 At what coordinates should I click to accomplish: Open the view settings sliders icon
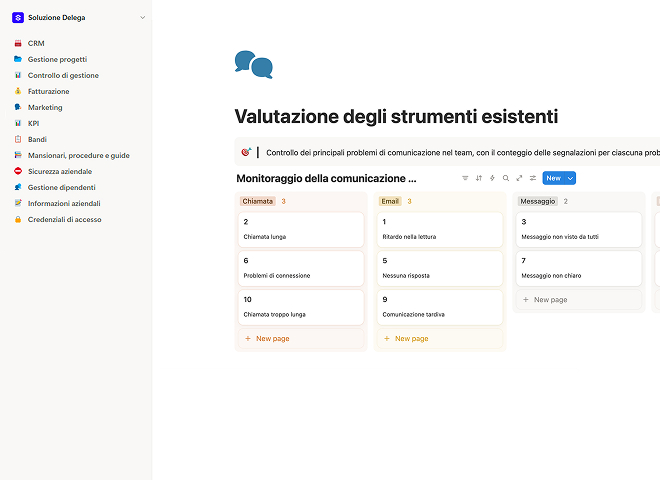[533, 178]
